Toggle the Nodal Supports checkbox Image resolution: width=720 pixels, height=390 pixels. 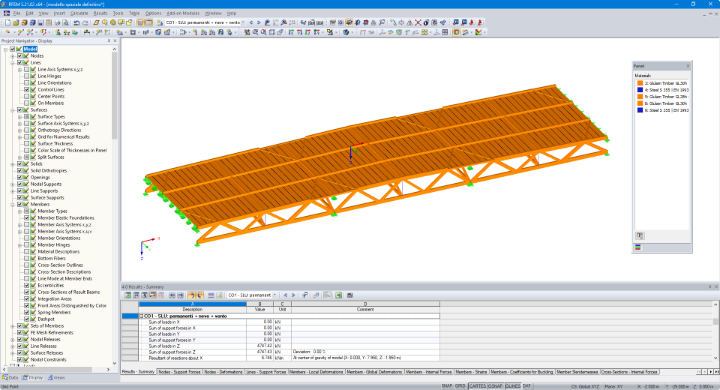(19, 184)
